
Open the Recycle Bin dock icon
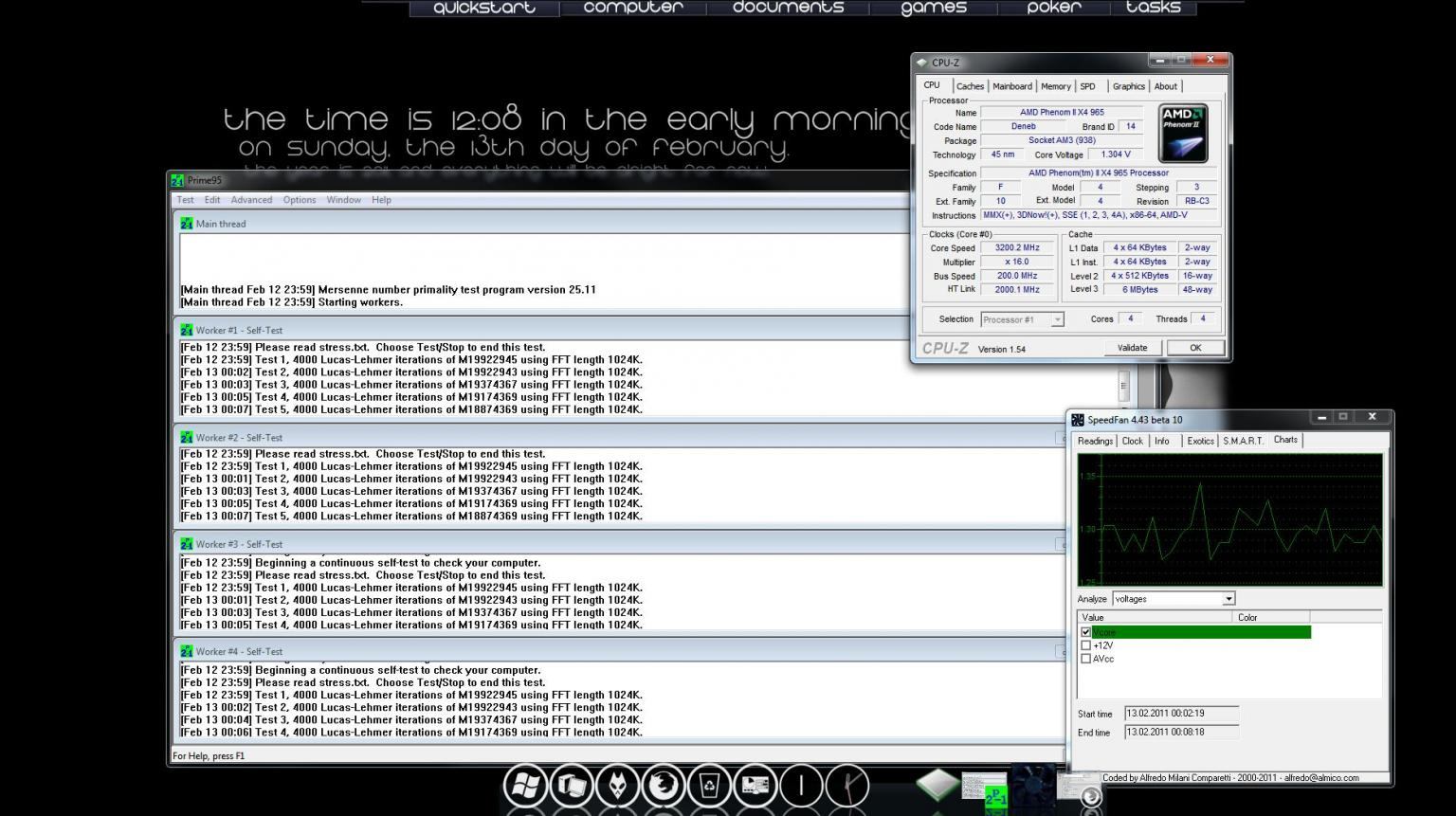click(x=709, y=786)
